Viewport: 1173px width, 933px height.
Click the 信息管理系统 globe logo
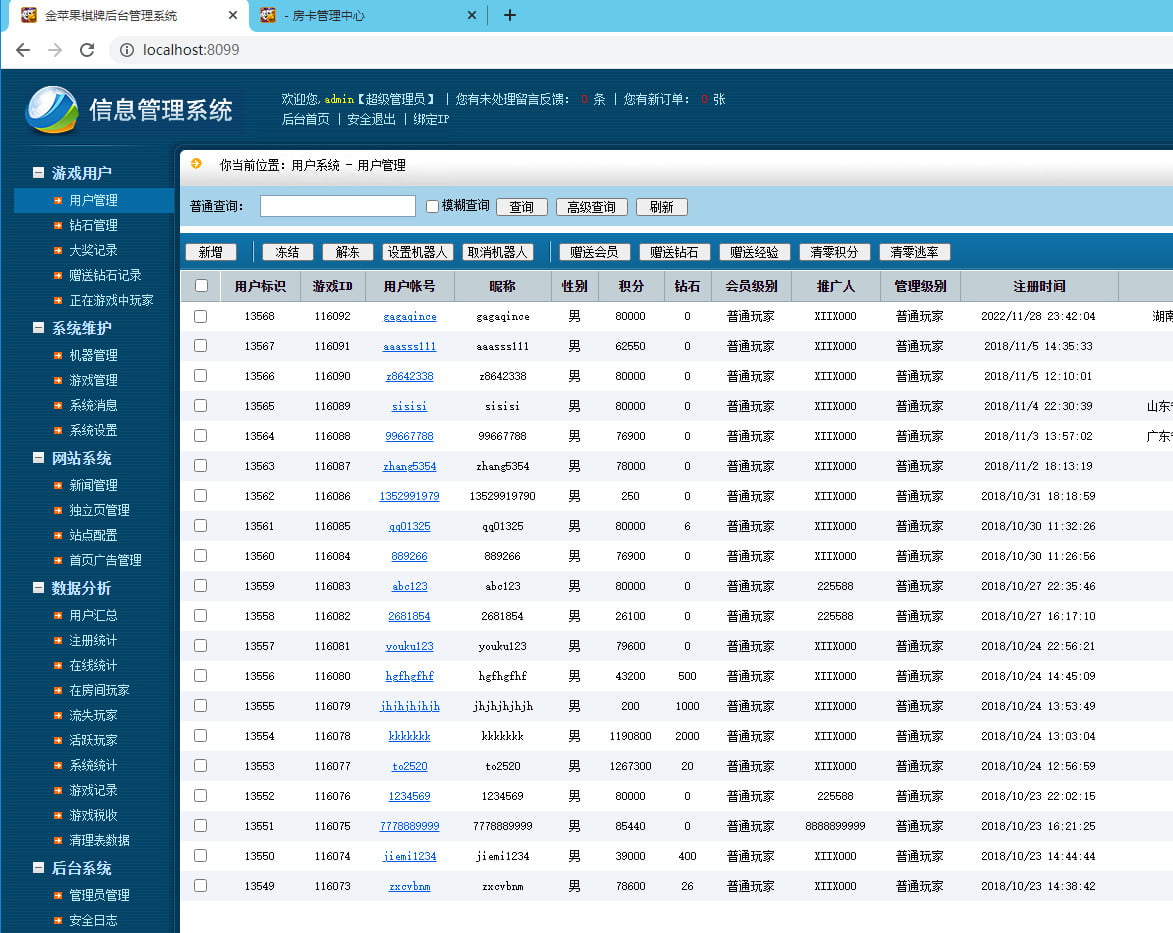coord(52,110)
